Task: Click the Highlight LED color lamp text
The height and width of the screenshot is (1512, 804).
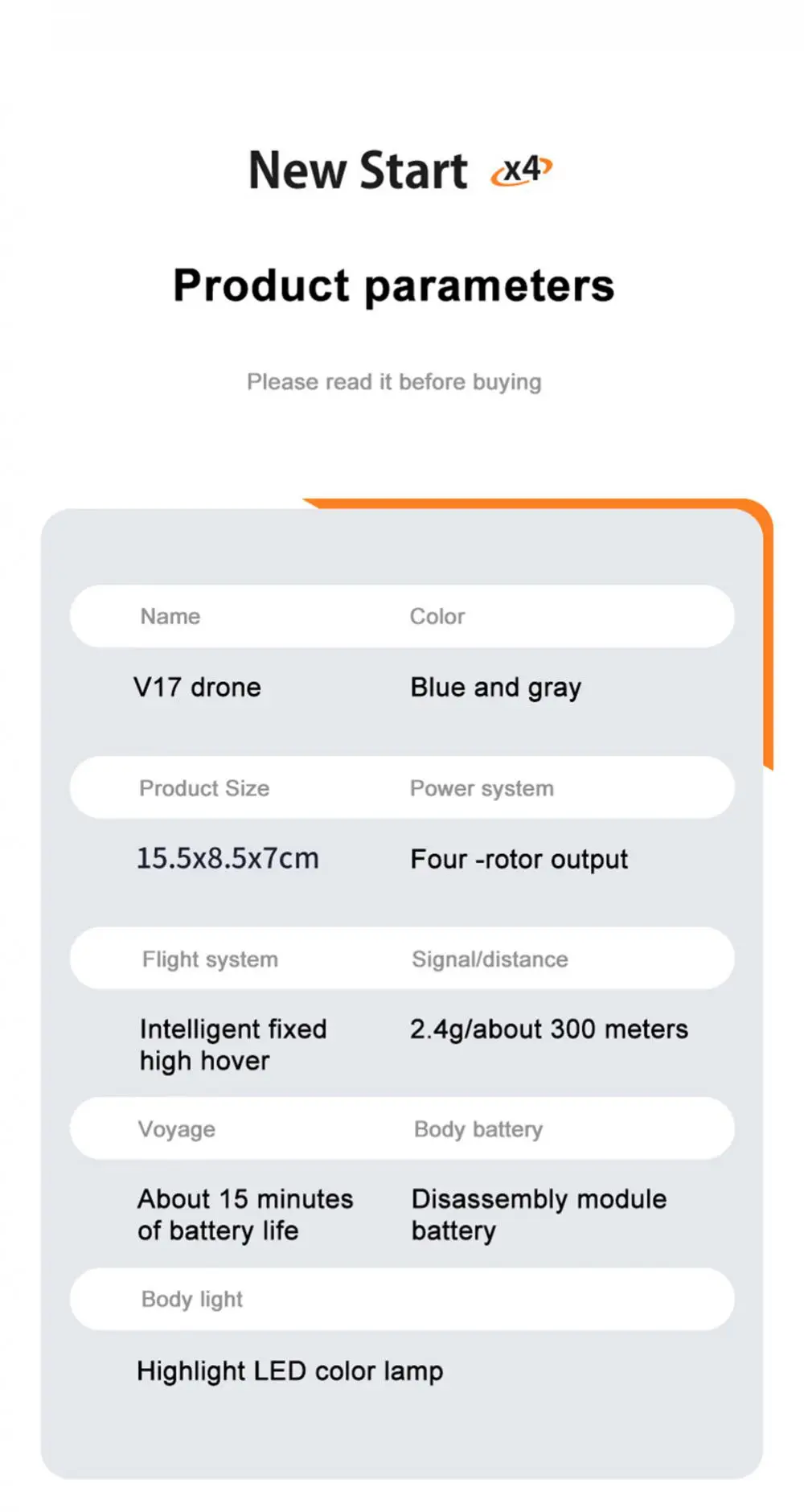Action: tap(289, 1371)
